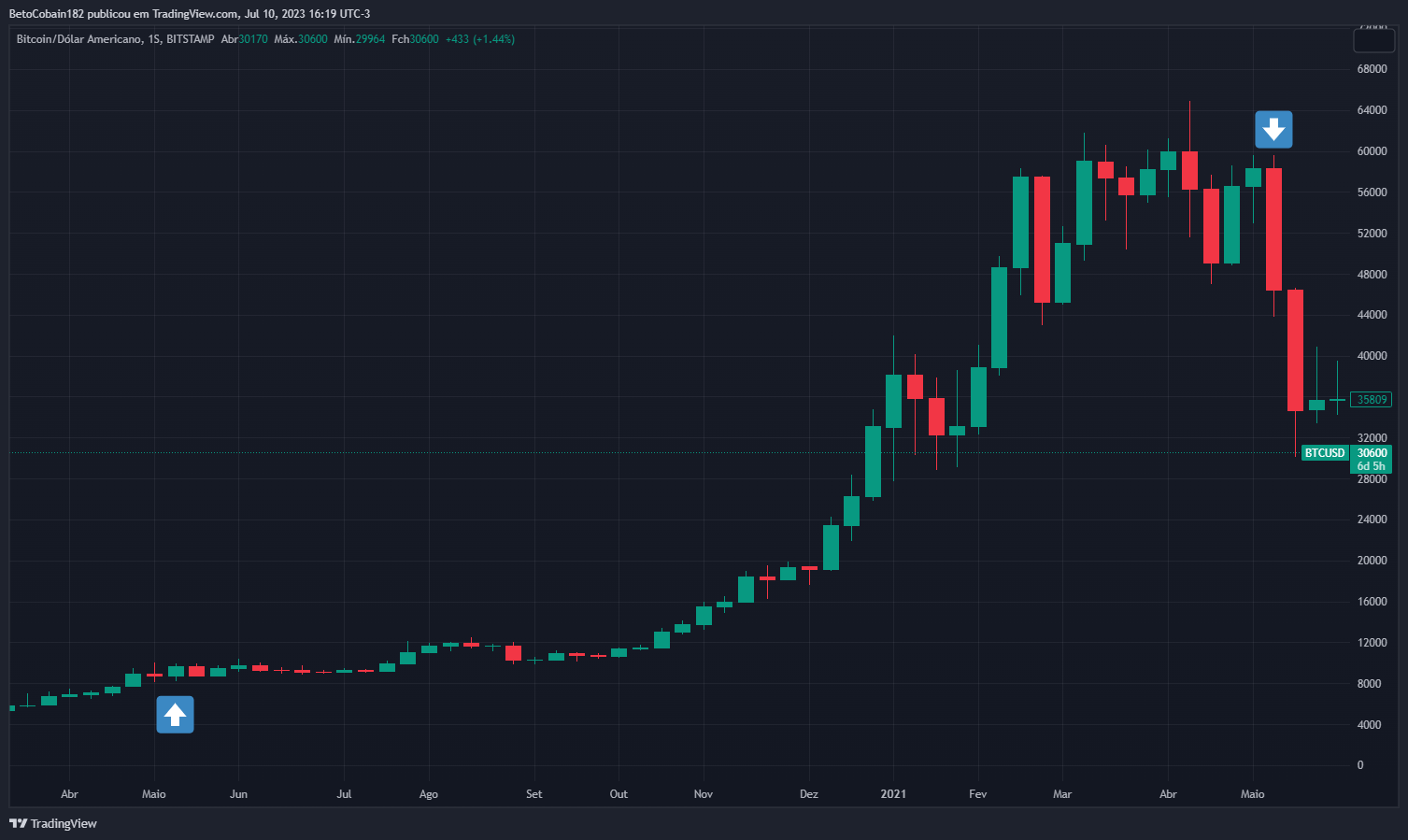Click the Máx.30600 high value
Viewport: 1408px width, 840px height.
coord(301,39)
